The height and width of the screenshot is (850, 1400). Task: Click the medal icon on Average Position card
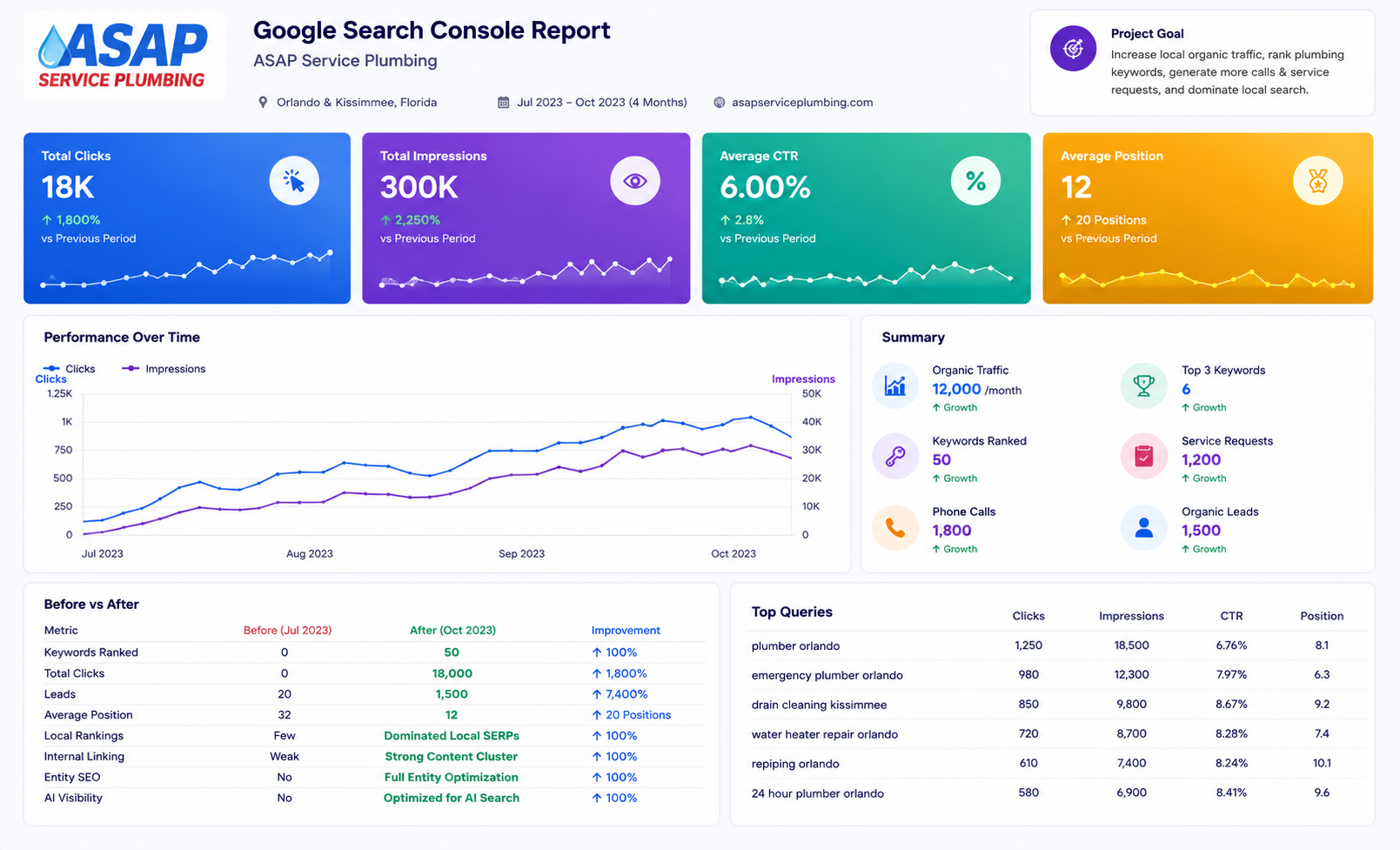1318,181
